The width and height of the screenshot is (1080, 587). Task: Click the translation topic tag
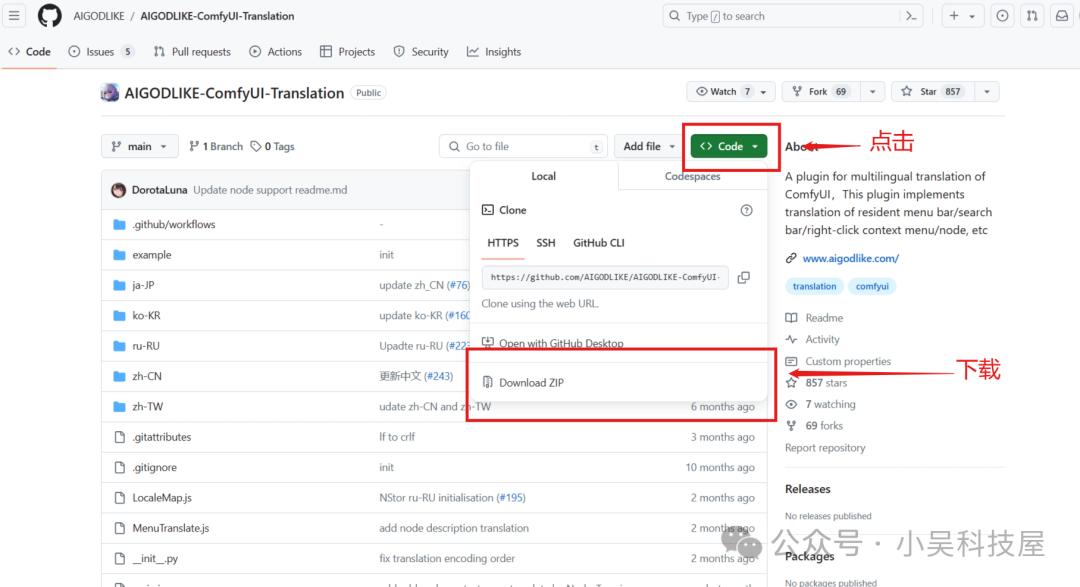point(814,286)
